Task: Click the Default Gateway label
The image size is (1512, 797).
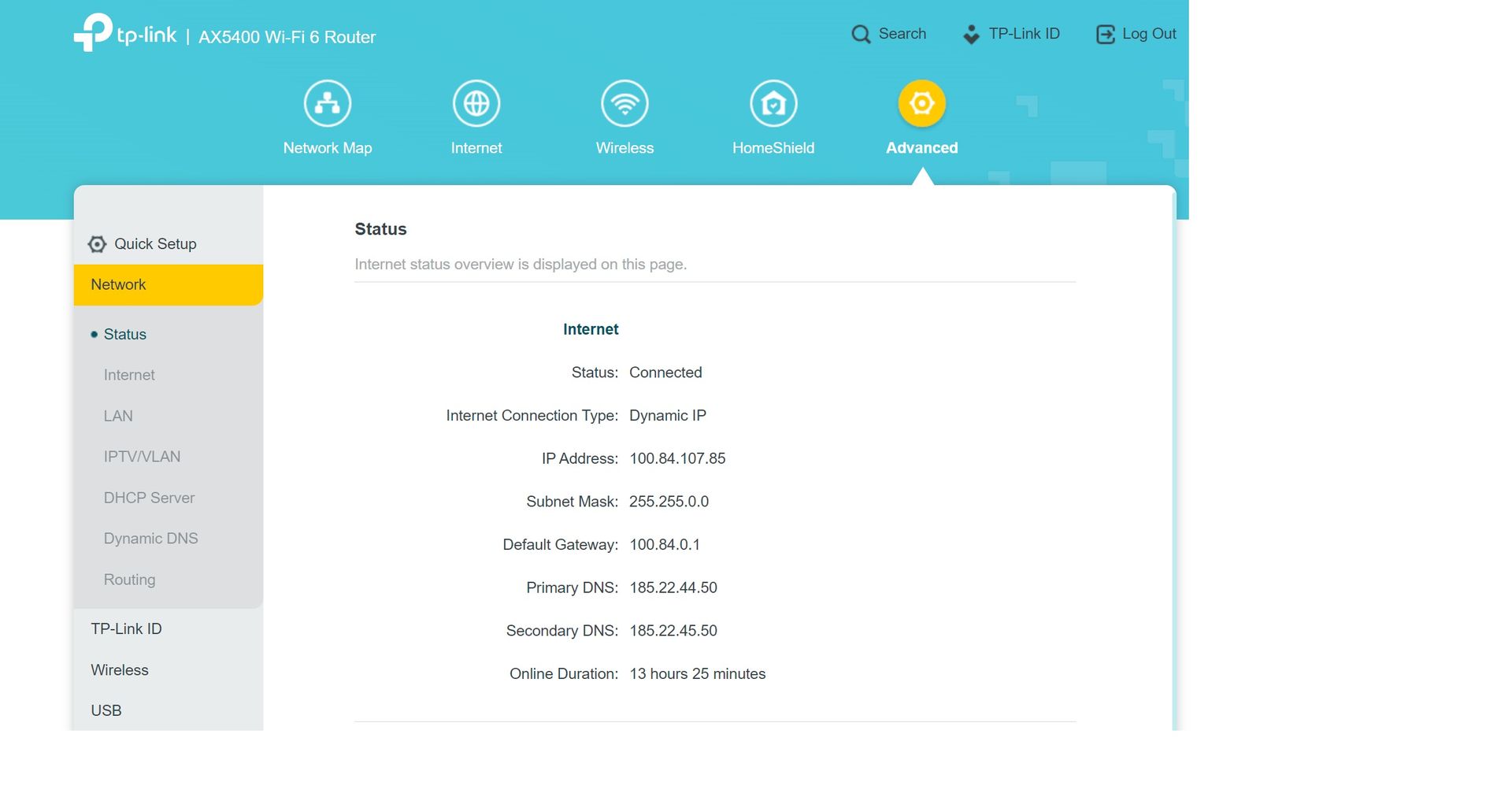Action: [561, 545]
